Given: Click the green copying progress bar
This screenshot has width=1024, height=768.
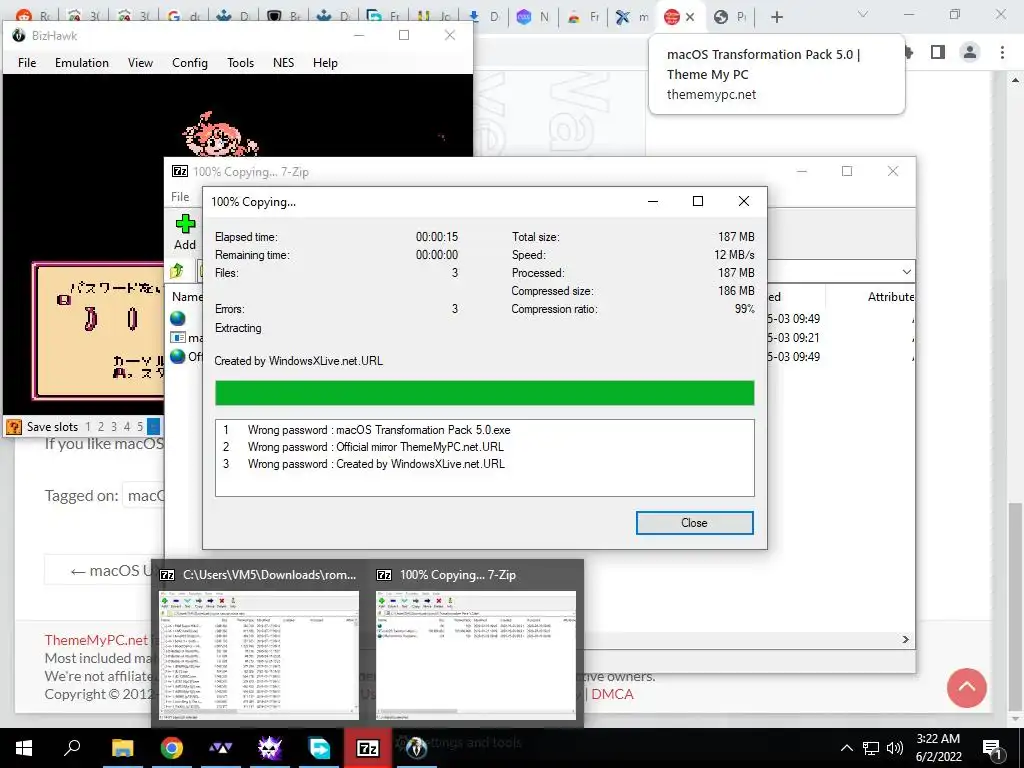Looking at the screenshot, I should [x=485, y=393].
